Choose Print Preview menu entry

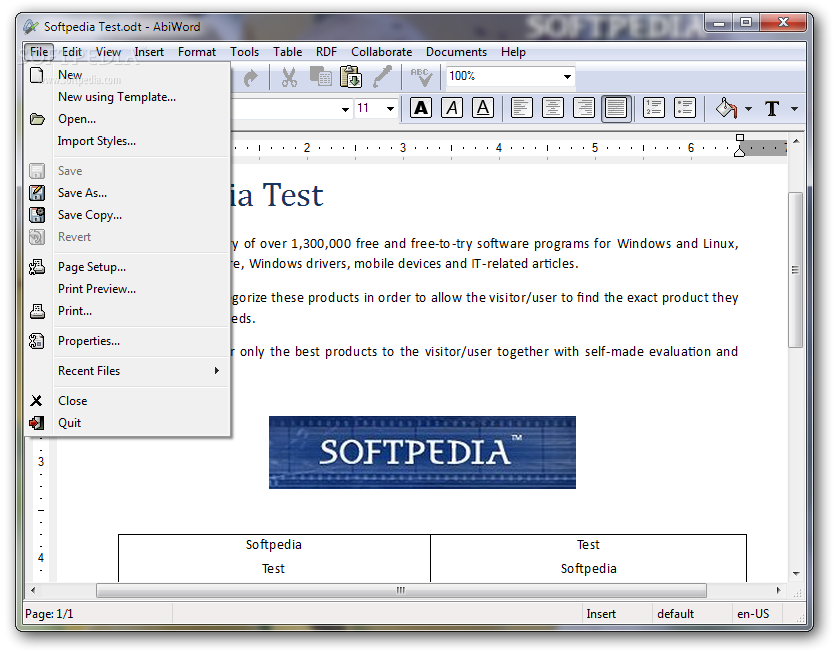tap(128, 289)
